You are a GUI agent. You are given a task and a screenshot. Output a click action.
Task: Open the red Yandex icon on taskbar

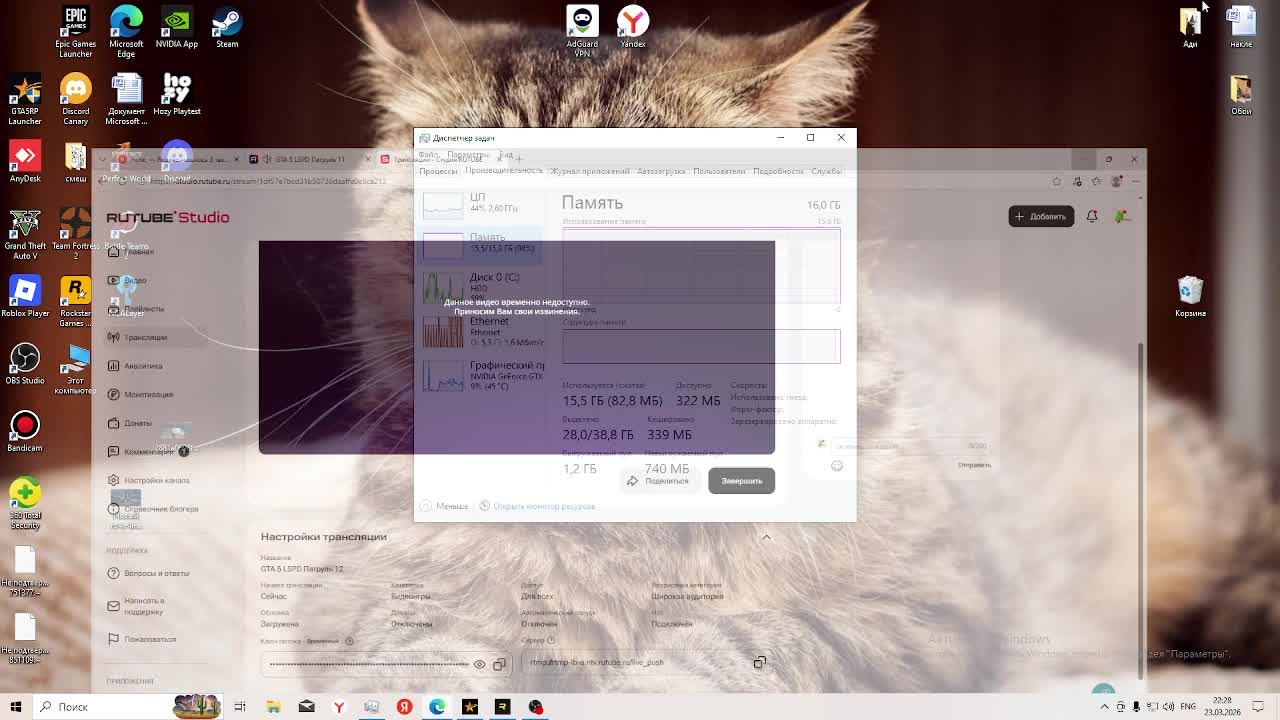pos(404,707)
